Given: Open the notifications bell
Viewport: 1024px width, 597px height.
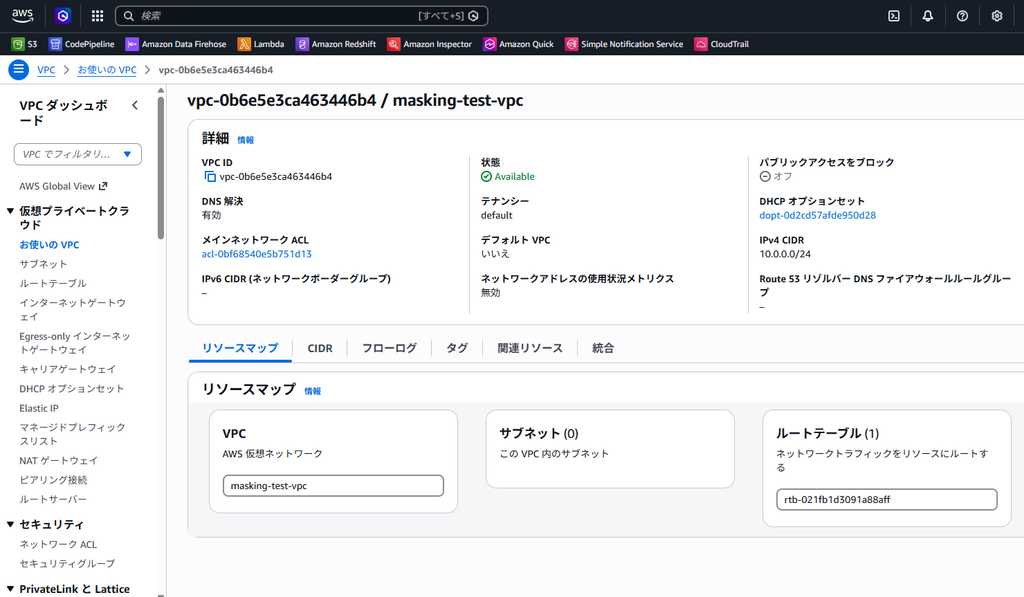Looking at the screenshot, I should (x=928, y=16).
